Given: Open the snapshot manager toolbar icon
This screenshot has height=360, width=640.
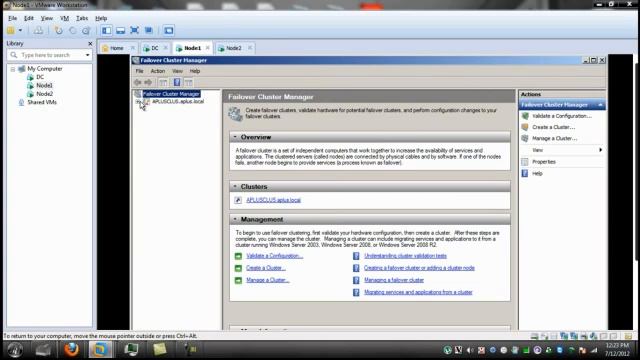Looking at the screenshot, I should click(86, 31).
